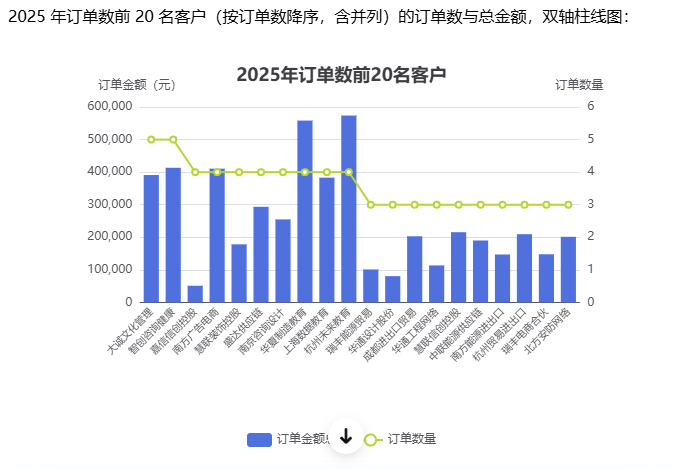Click the right axis value 3
Image resolution: width=679 pixels, height=469 pixels.
[x=591, y=204]
